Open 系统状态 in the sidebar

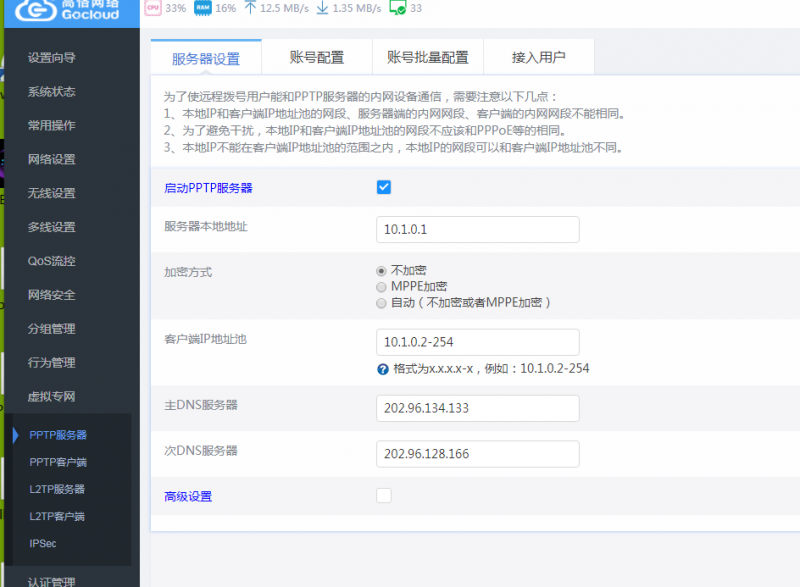point(52,92)
